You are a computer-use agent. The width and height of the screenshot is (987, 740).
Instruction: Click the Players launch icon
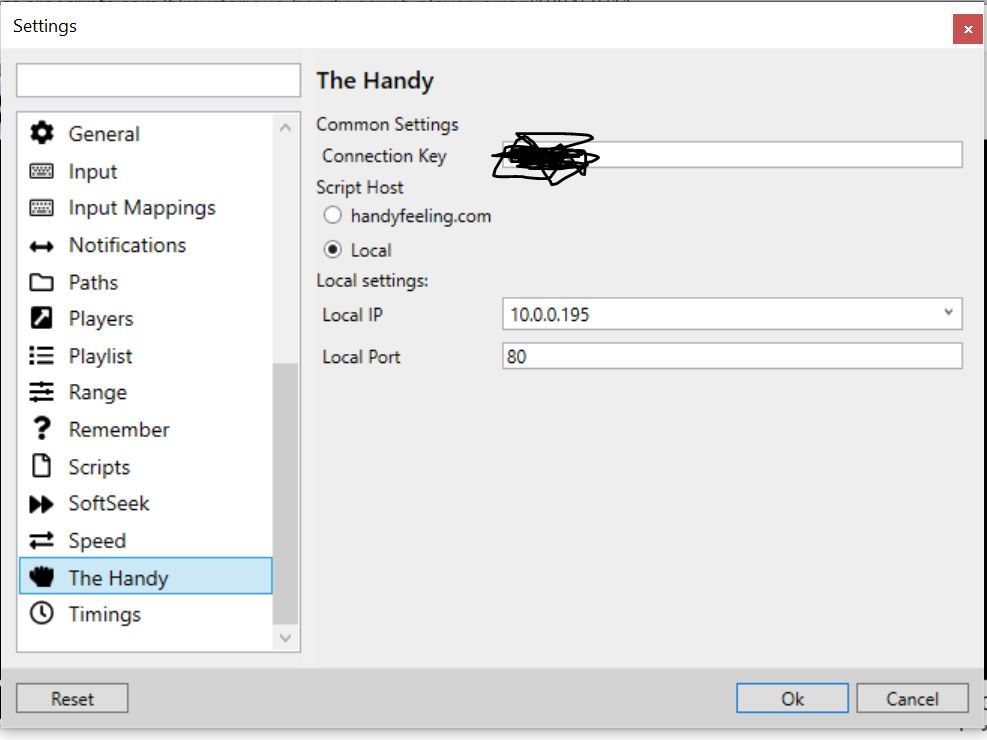[x=42, y=318]
